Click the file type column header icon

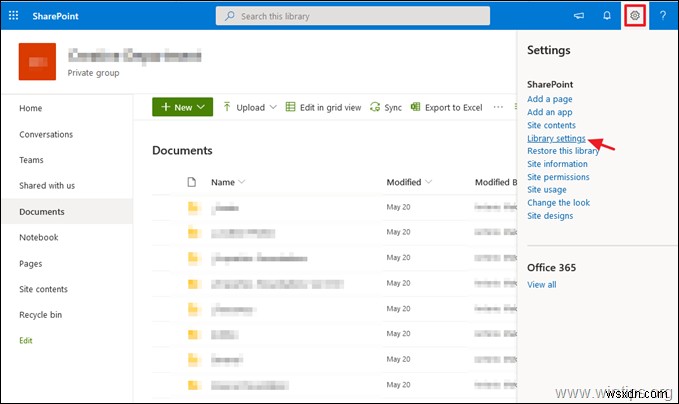(x=191, y=182)
